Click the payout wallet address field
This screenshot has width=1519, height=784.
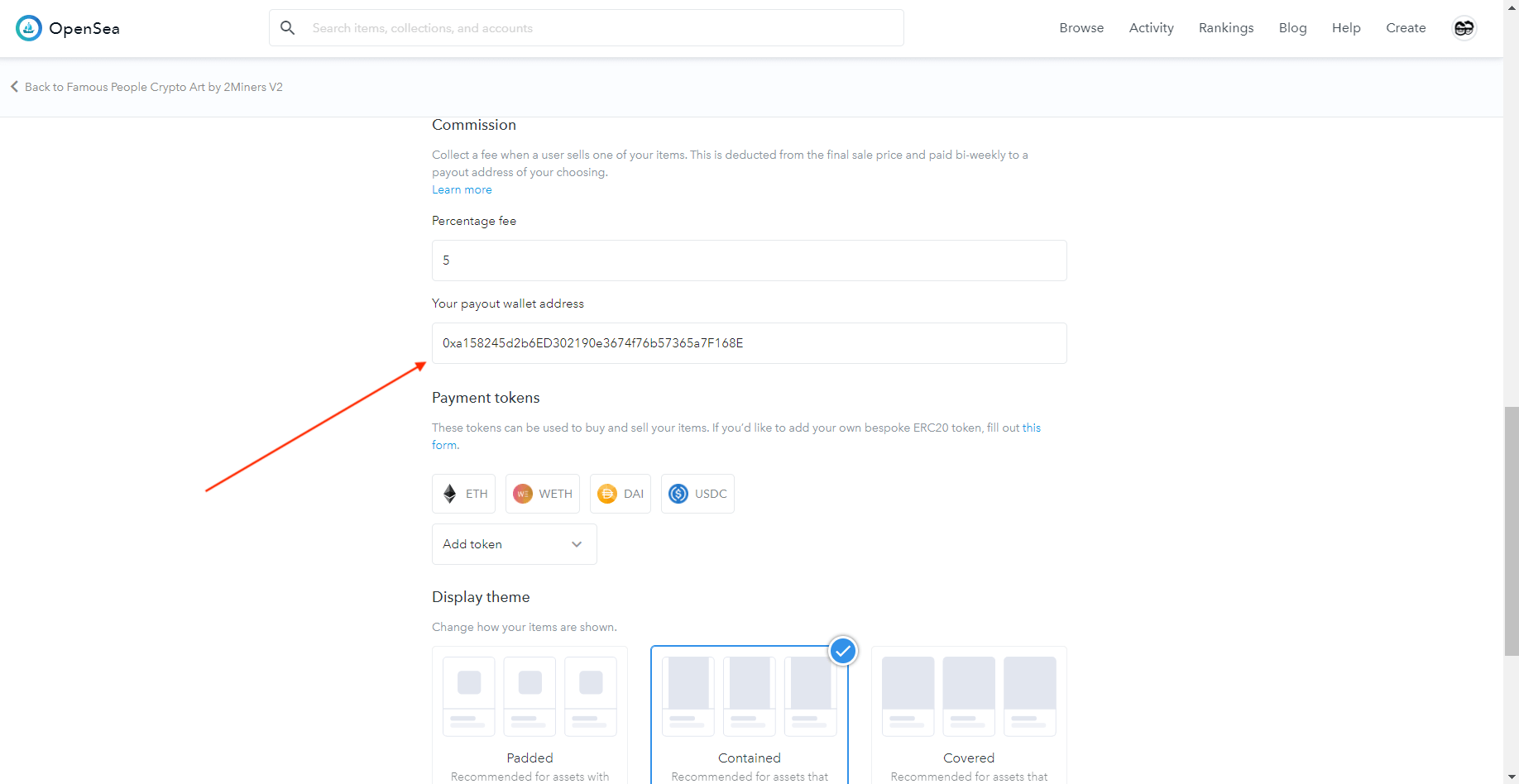(x=749, y=343)
